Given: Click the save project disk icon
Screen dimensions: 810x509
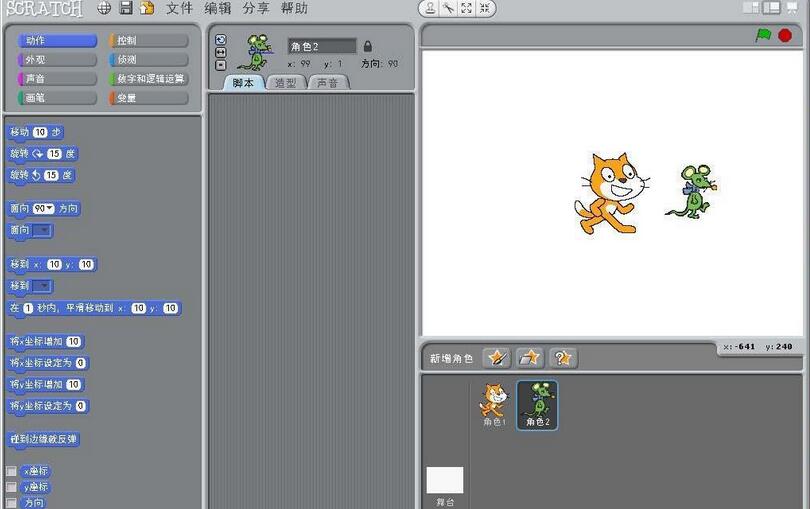Looking at the screenshot, I should [x=126, y=8].
